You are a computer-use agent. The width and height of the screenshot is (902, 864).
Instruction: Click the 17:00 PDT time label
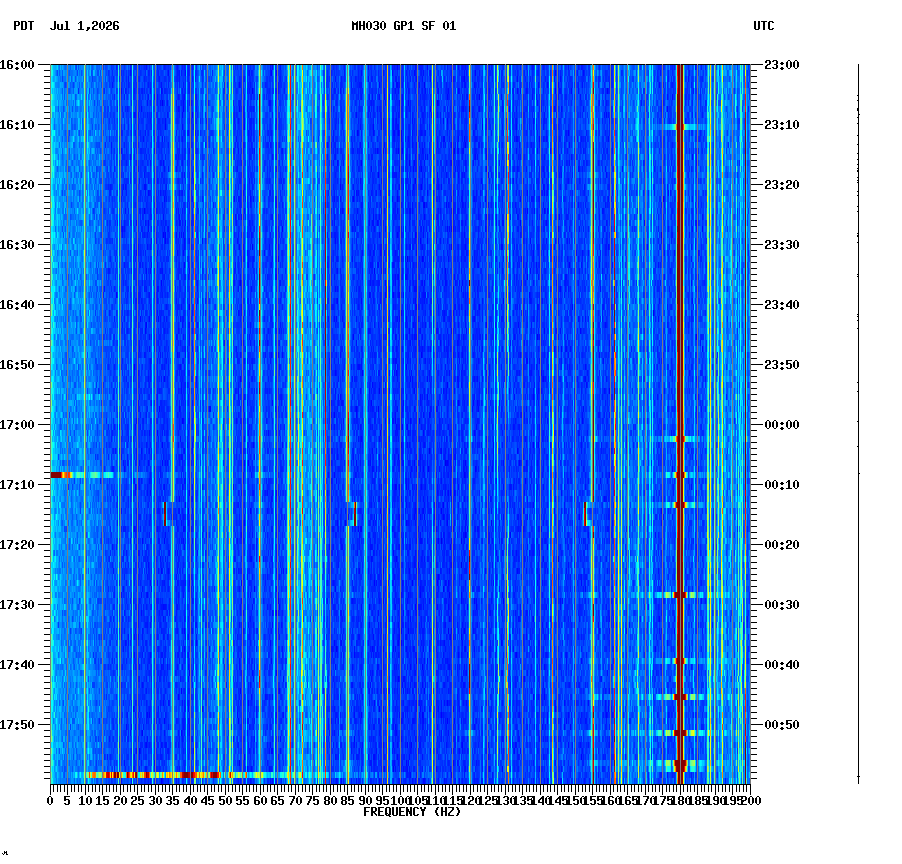[17, 425]
